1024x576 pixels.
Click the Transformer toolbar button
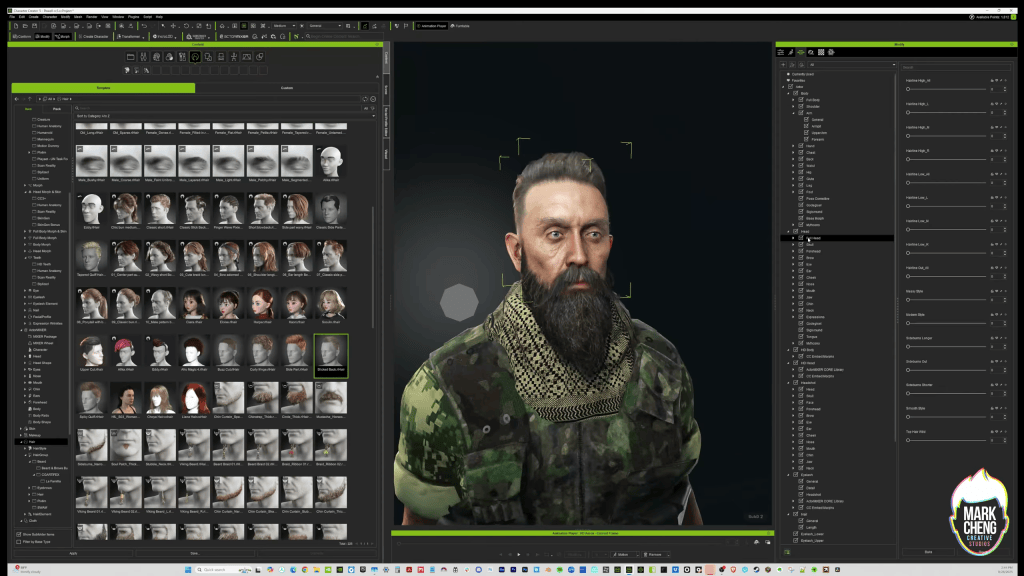coord(129,37)
